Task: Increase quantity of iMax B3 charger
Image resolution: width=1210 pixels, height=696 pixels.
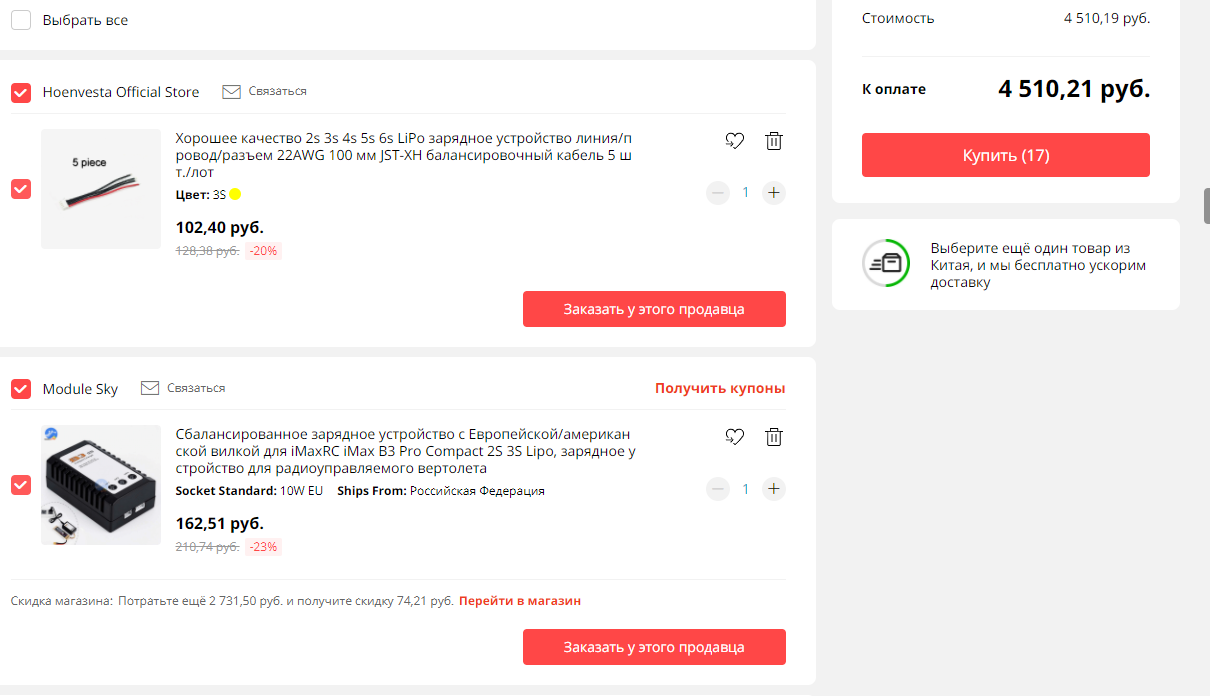Action: (x=773, y=489)
